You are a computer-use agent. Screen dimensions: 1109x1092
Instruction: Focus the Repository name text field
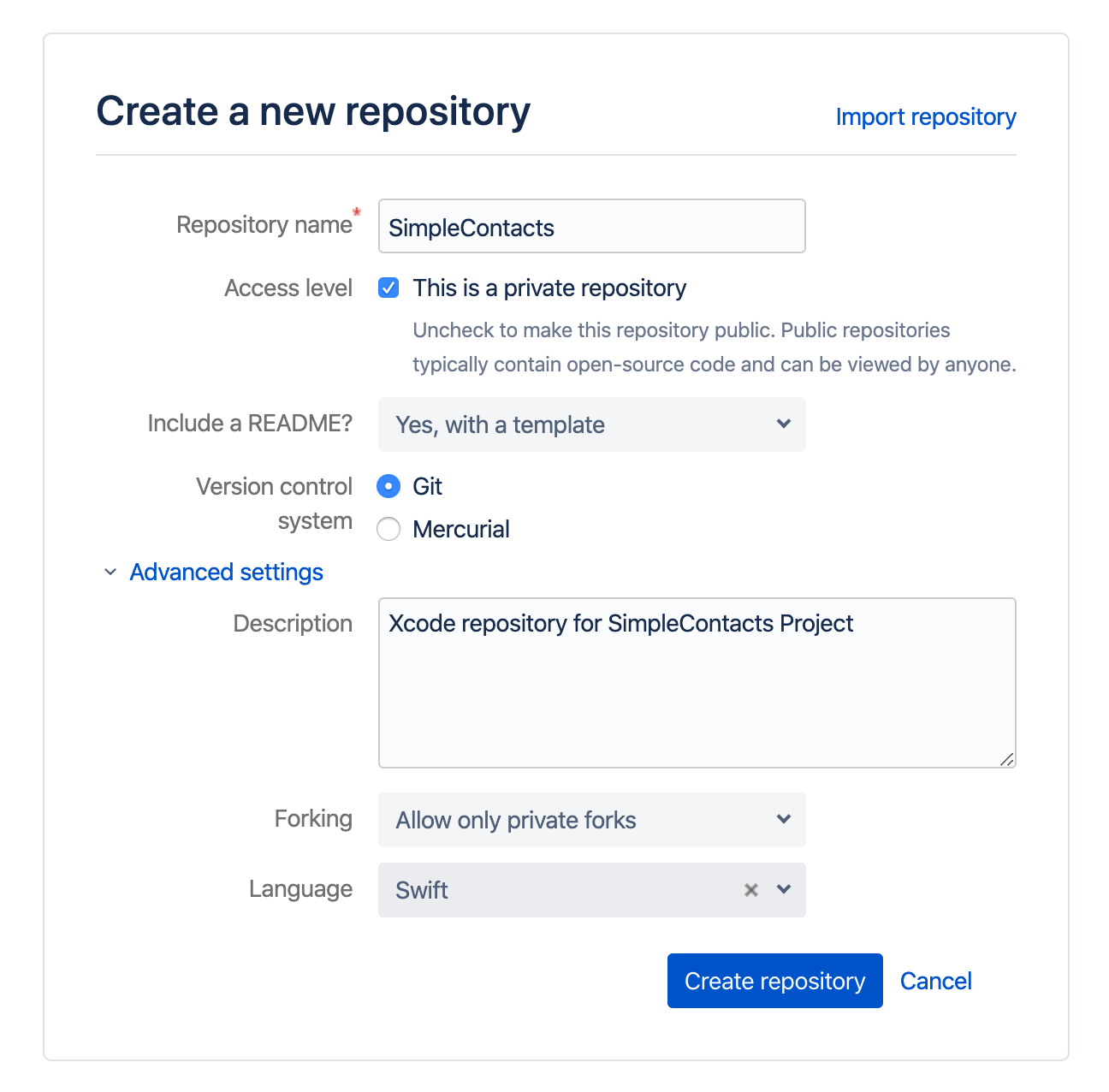[x=590, y=227]
